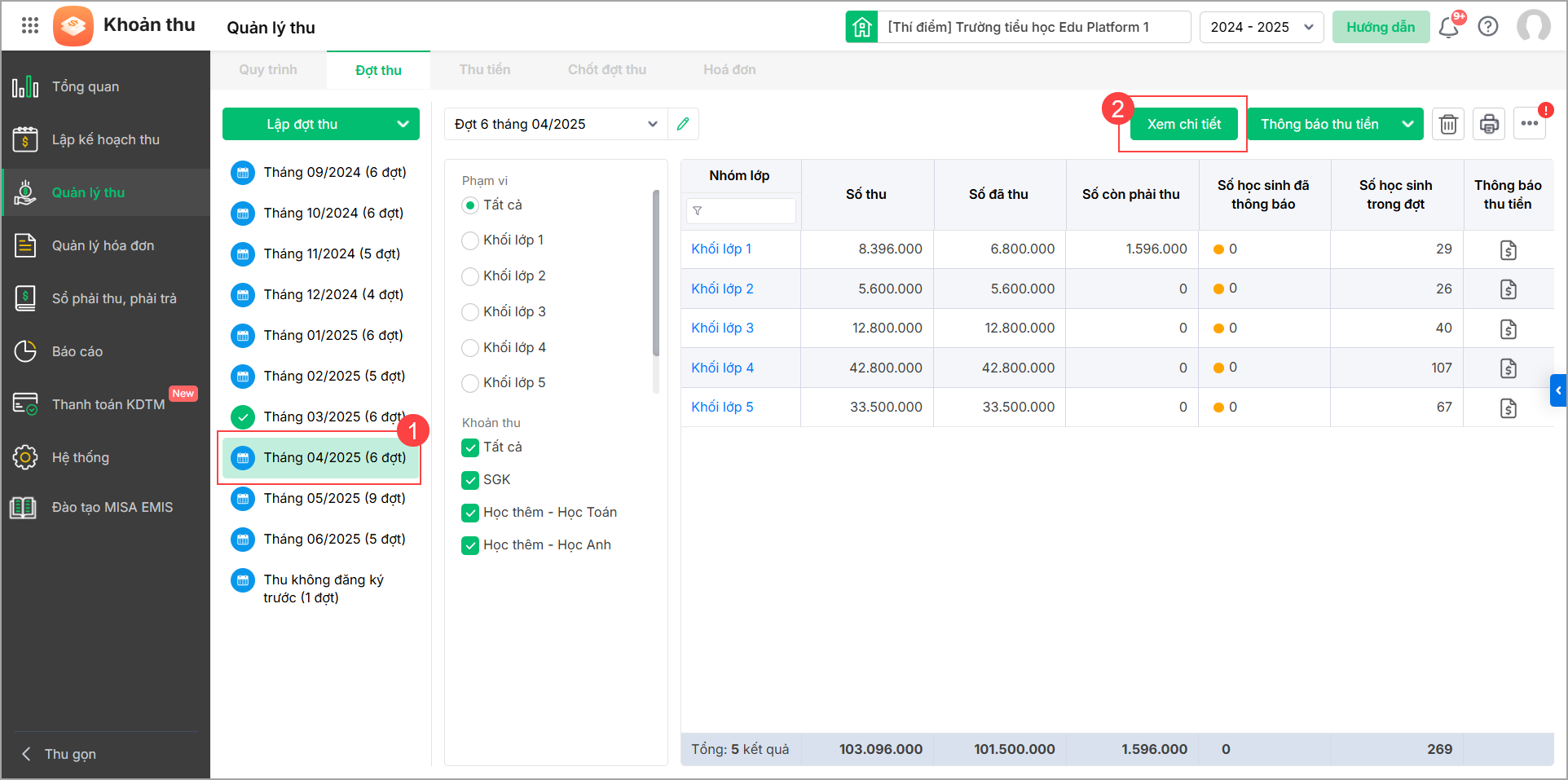Select Tháng 04/2025 (6 đợt) in list
This screenshot has width=1568, height=780.
321,457
